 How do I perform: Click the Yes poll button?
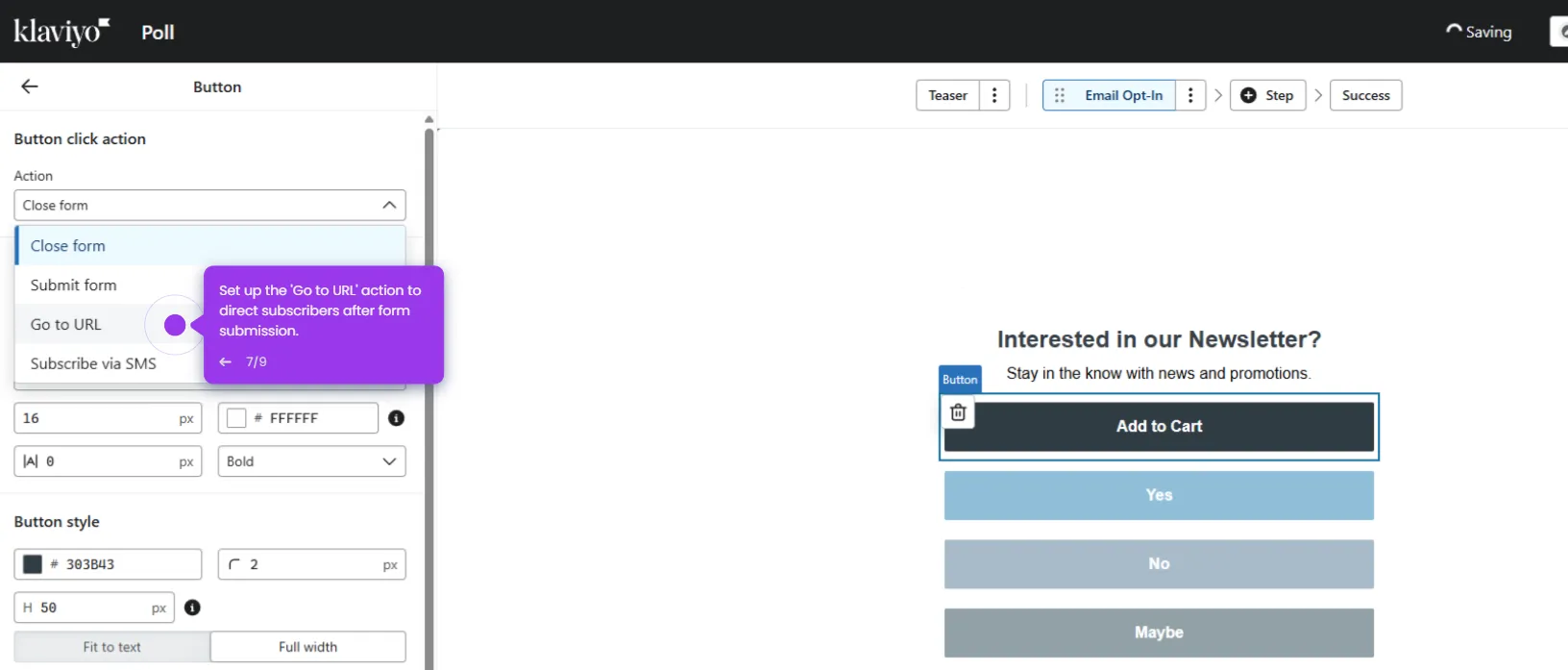1159,495
